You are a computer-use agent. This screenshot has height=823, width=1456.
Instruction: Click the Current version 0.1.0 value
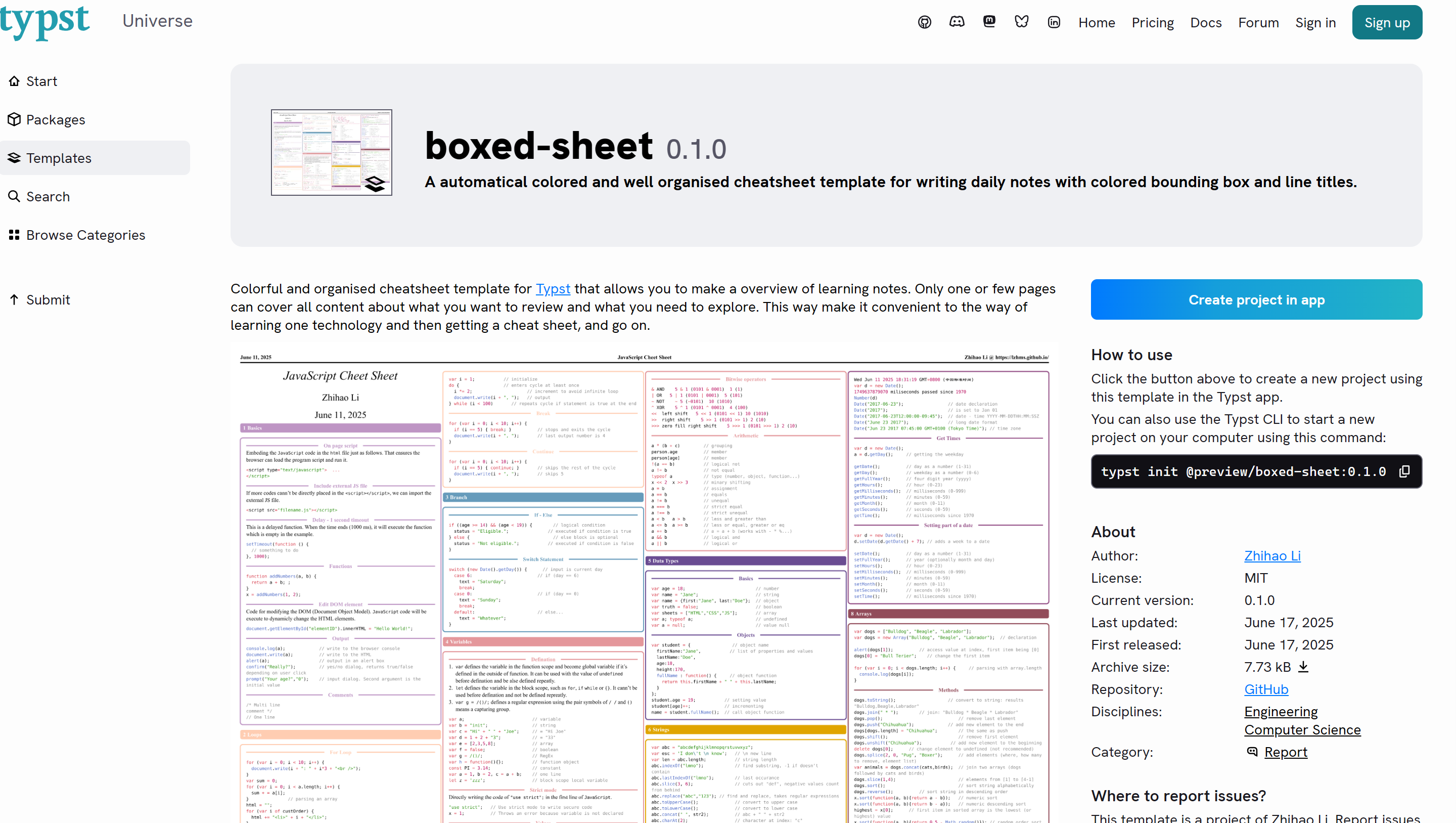[1259, 600]
